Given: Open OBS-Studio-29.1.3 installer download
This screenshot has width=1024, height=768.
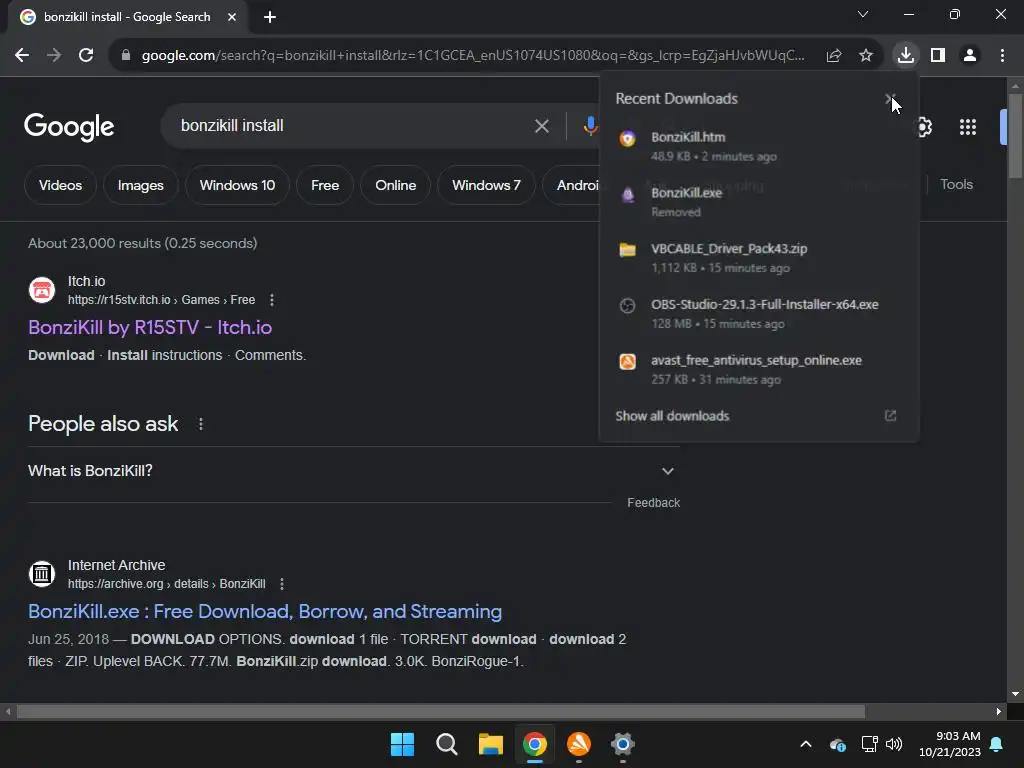Looking at the screenshot, I should [758, 313].
